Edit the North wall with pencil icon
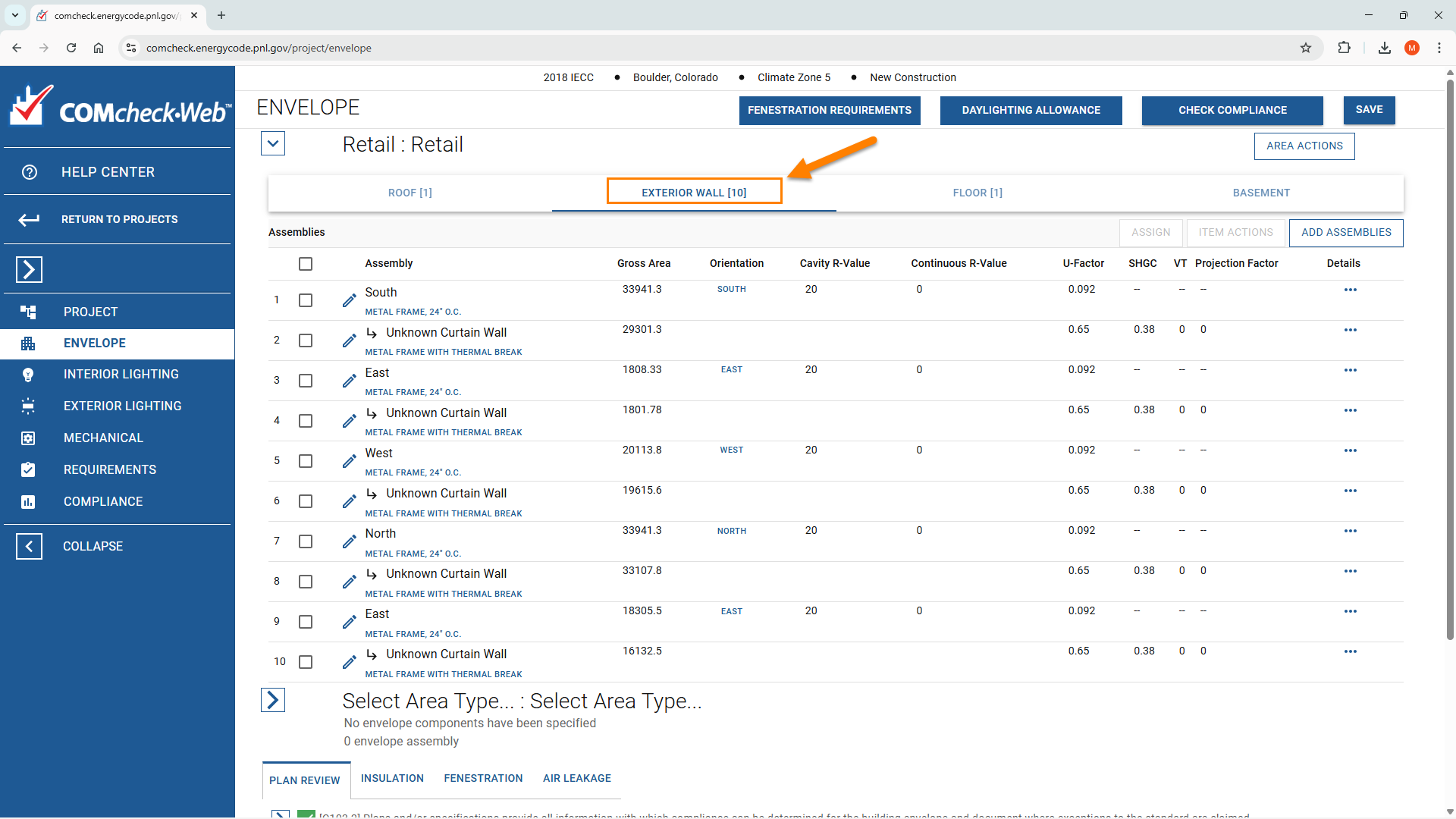 [x=349, y=541]
